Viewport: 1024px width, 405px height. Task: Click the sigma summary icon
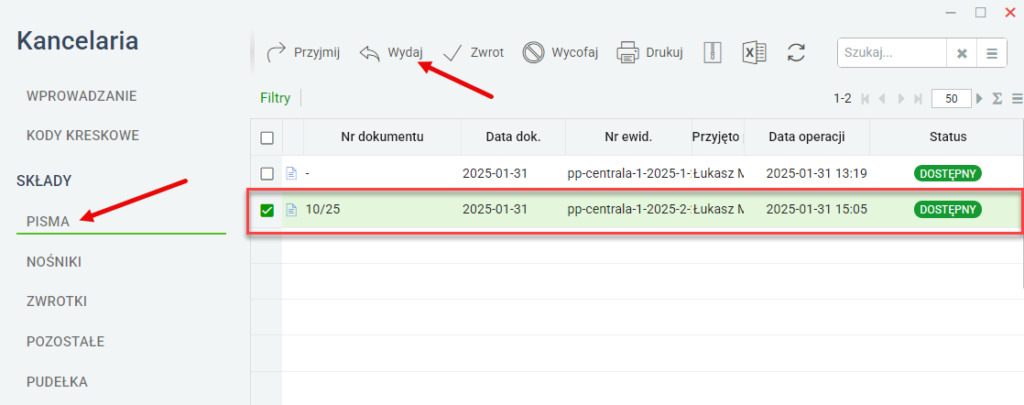[x=997, y=99]
